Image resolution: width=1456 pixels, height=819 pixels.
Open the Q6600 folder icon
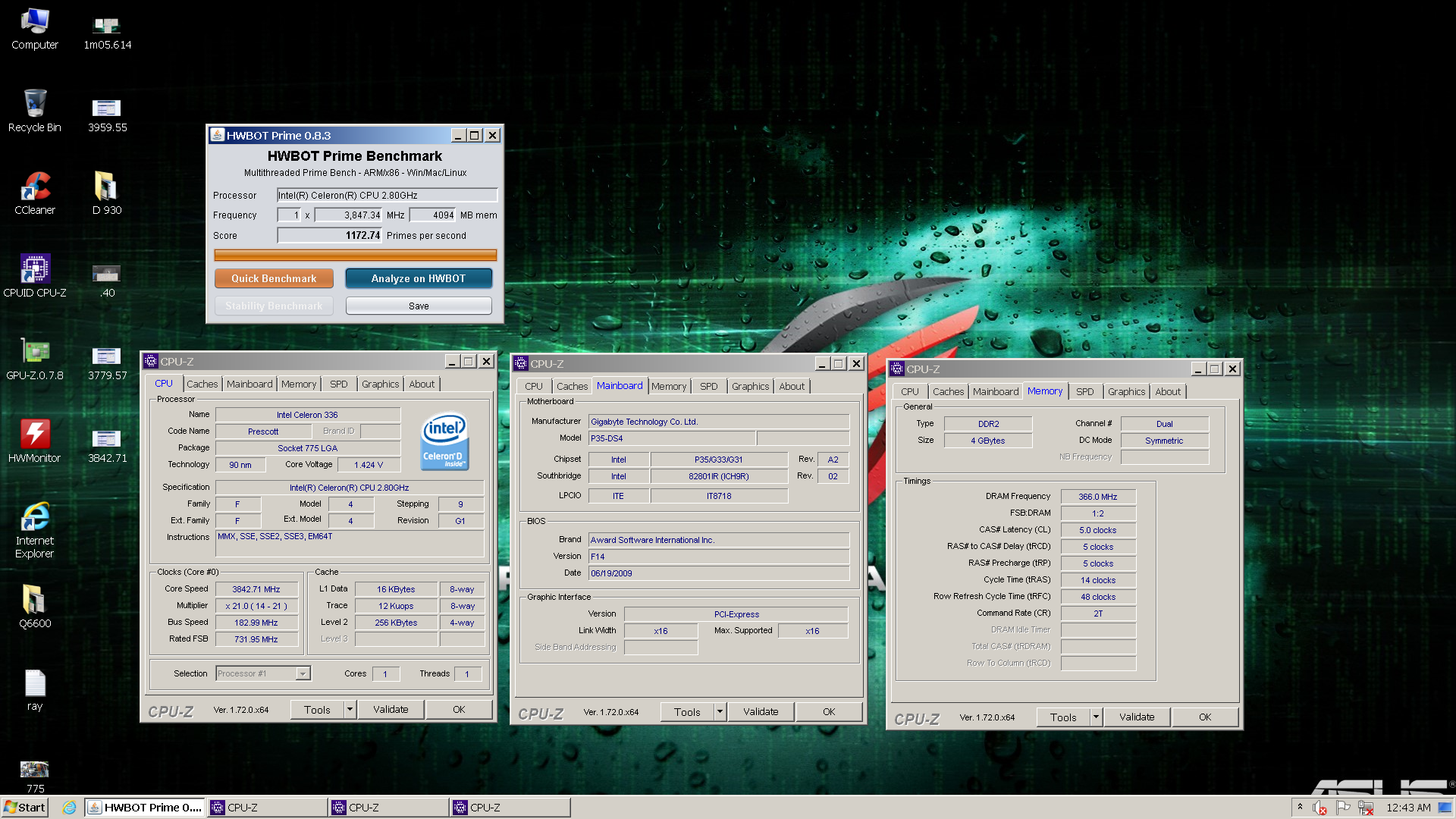click(35, 607)
